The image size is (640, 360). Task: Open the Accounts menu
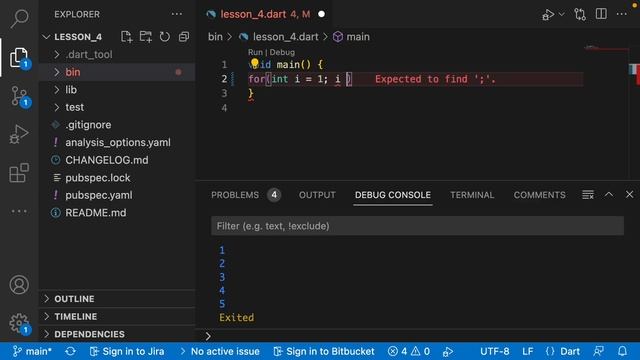19,284
